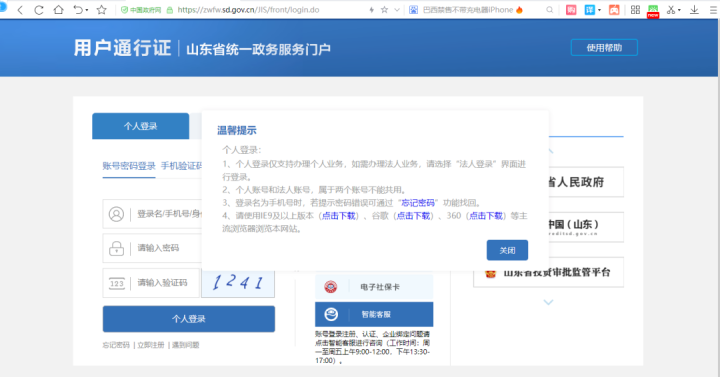Screen dimensions: 720x377
Task: Close the 温馨提示 dialog with 关闭
Action: tap(507, 250)
